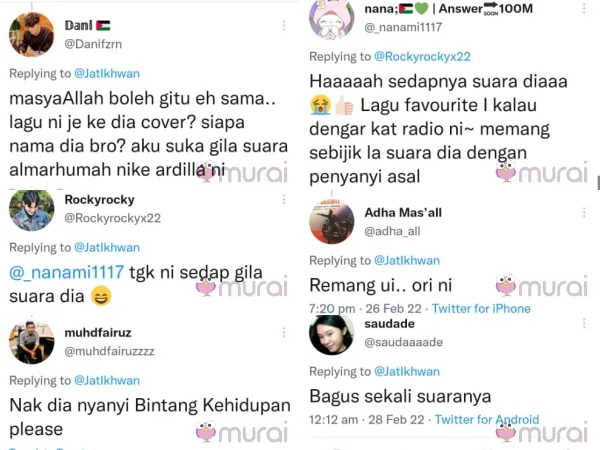Open @JatIkhwan link in Dani's reply
Image resolution: width=600 pixels, height=450 pixels.
click(107, 73)
